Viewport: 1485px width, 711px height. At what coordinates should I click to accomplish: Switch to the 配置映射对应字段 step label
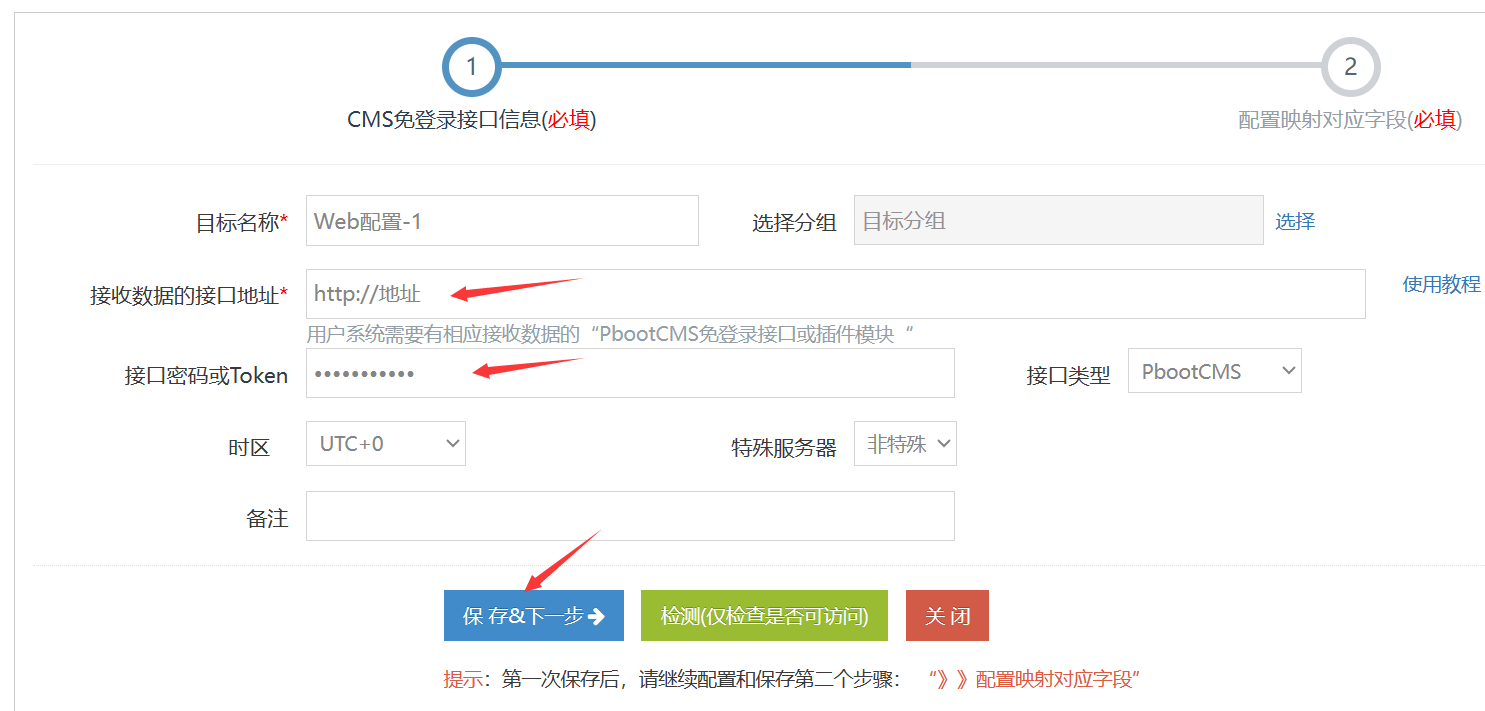click(1349, 120)
